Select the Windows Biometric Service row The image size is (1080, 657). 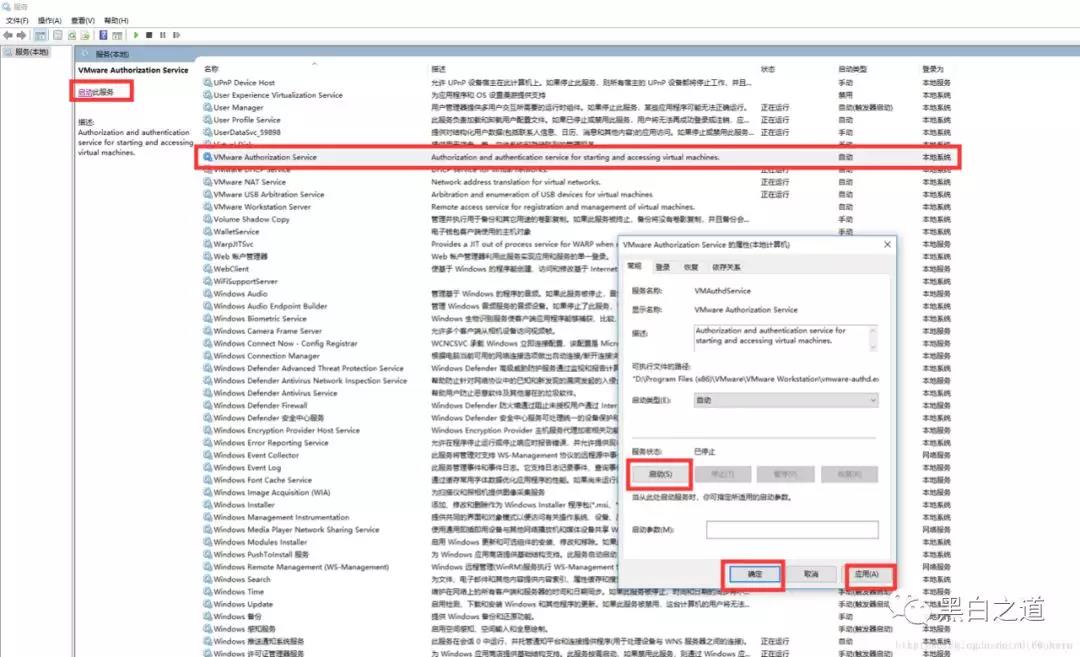click(577, 318)
